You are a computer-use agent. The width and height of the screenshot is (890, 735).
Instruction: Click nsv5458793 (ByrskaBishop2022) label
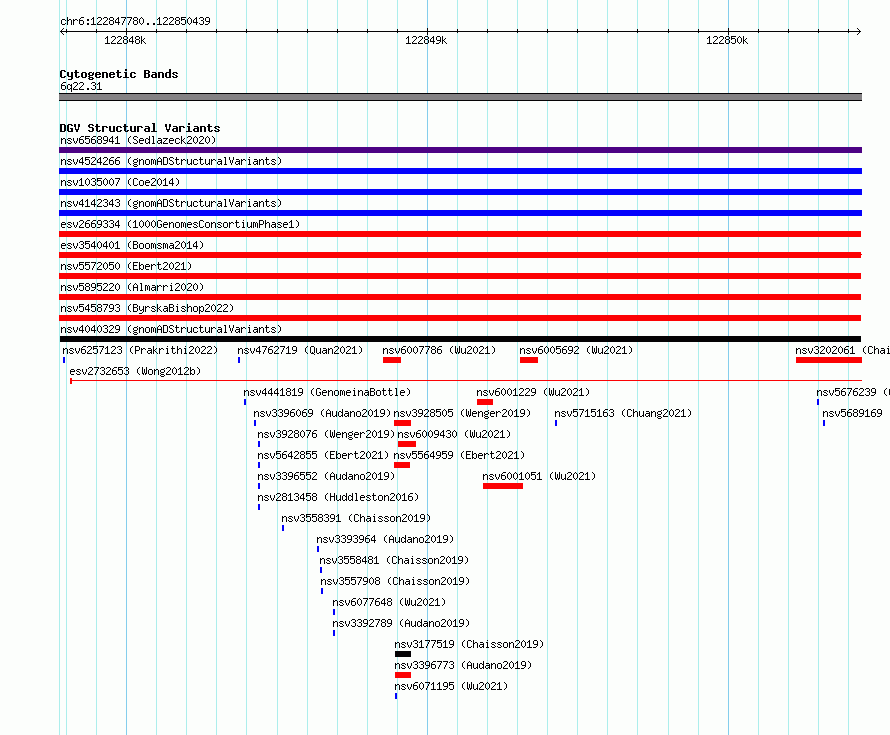tap(147, 308)
